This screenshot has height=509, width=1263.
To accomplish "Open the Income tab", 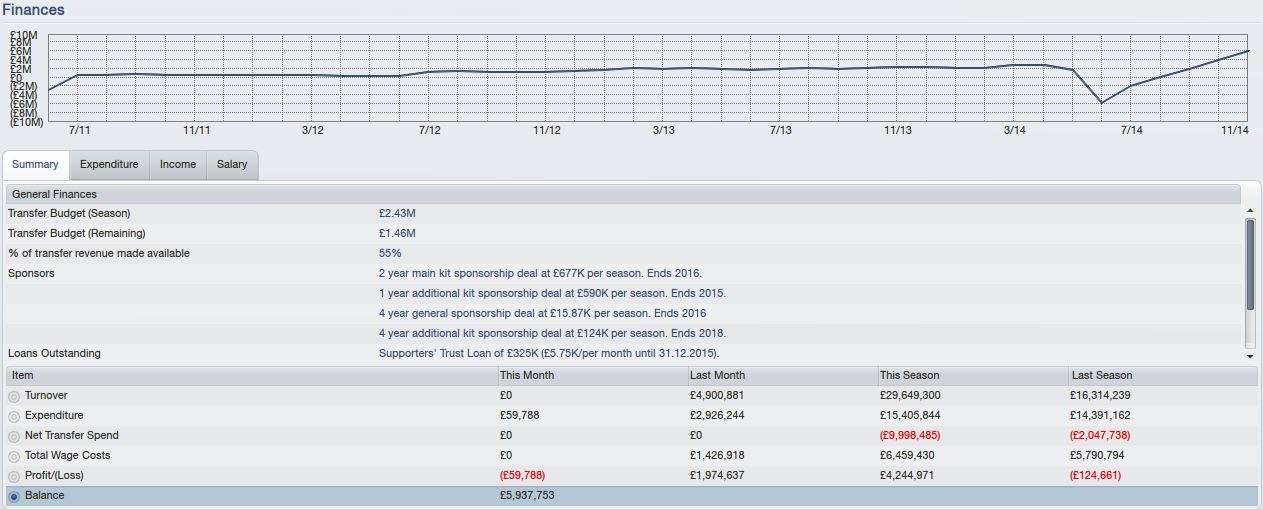I will [x=178, y=165].
